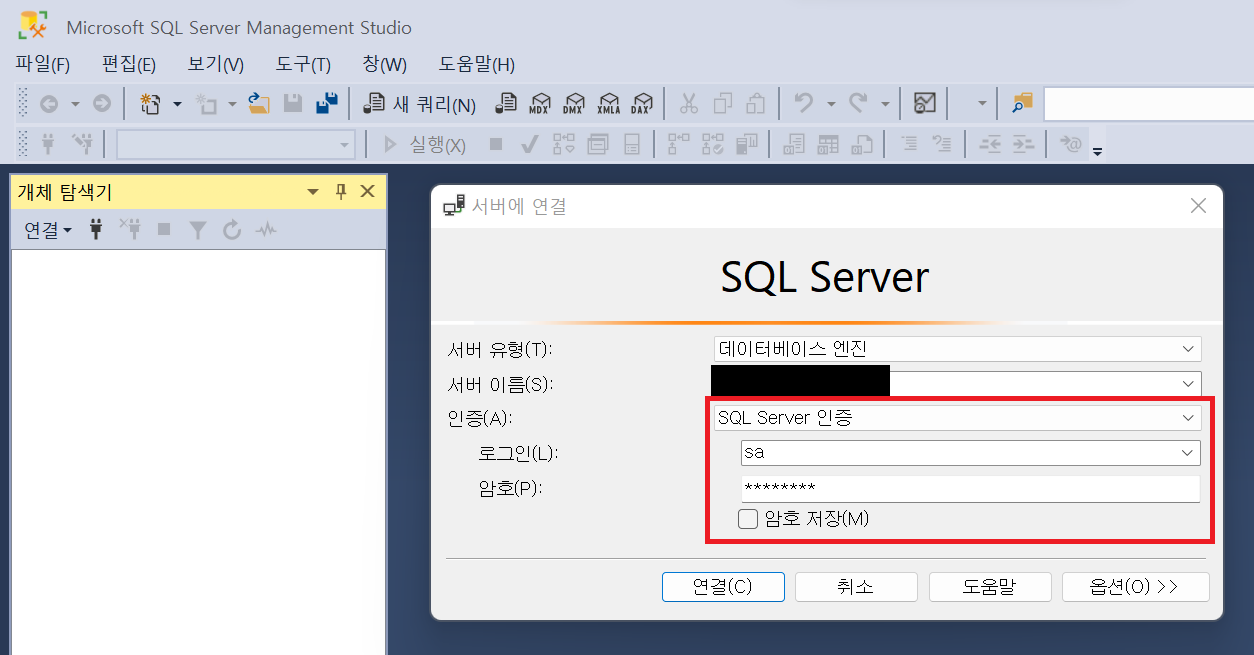
Task: Open the File menu
Action: (x=43, y=65)
